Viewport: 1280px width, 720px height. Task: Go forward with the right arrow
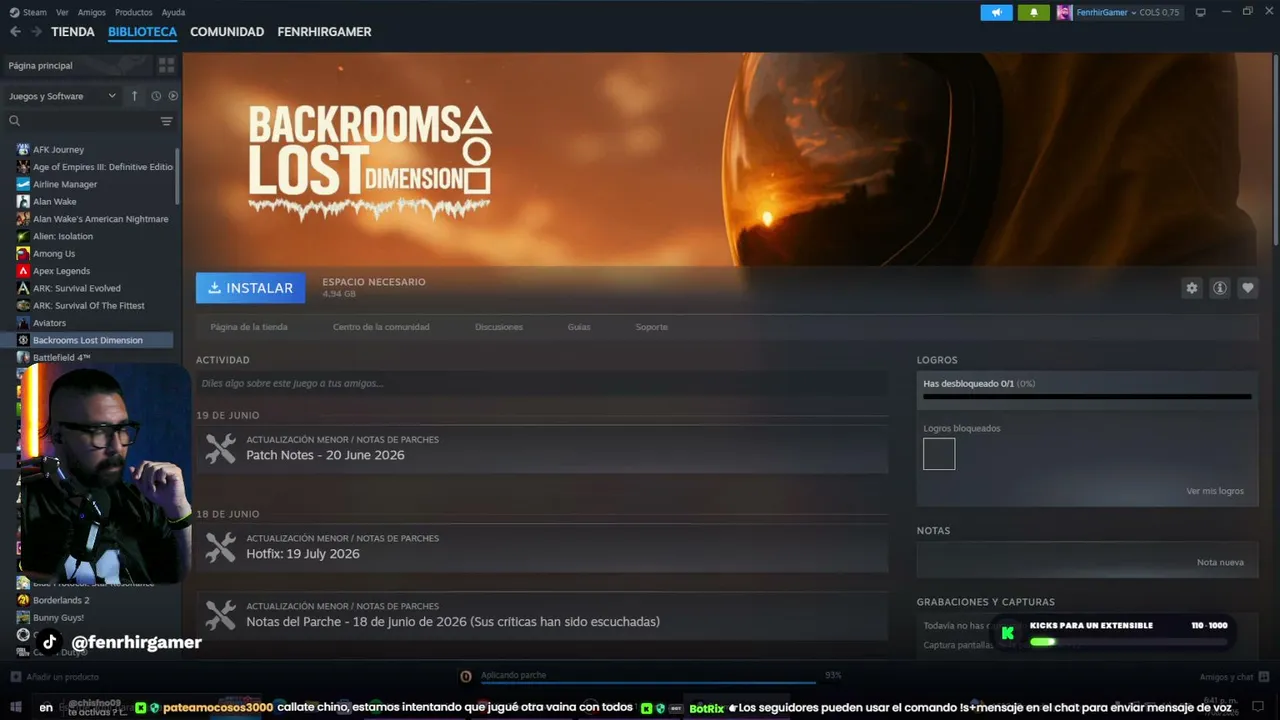(x=36, y=32)
